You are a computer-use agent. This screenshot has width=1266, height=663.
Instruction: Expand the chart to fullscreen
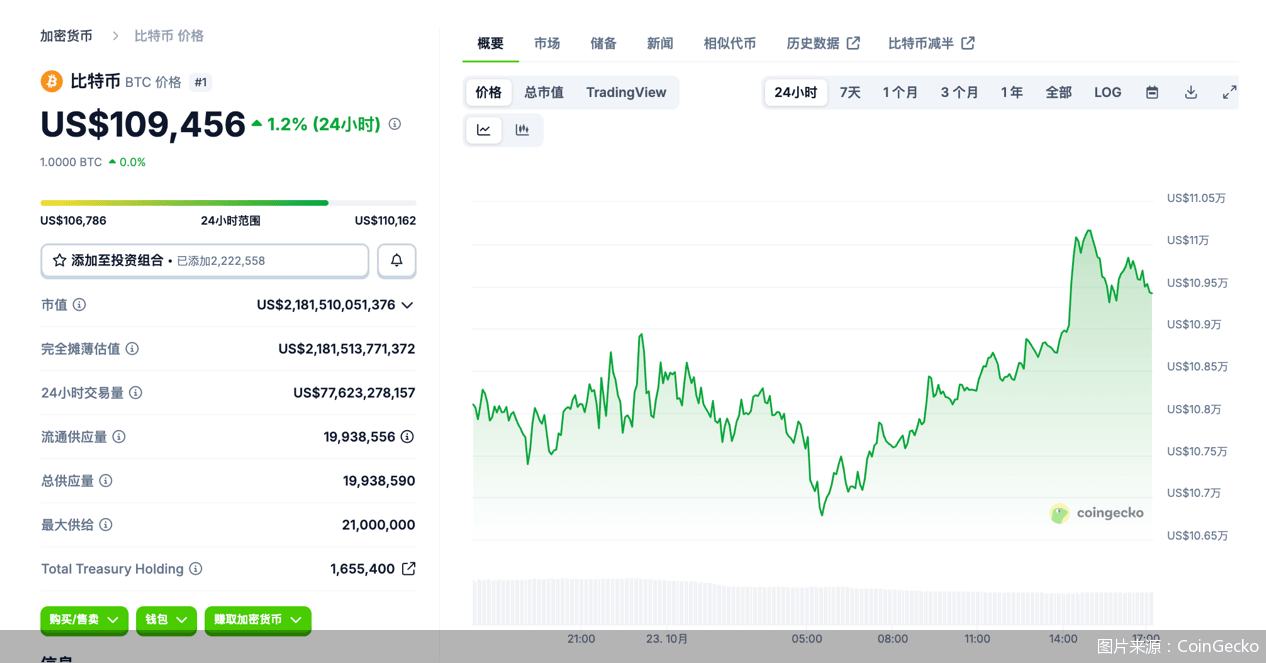(x=1229, y=92)
